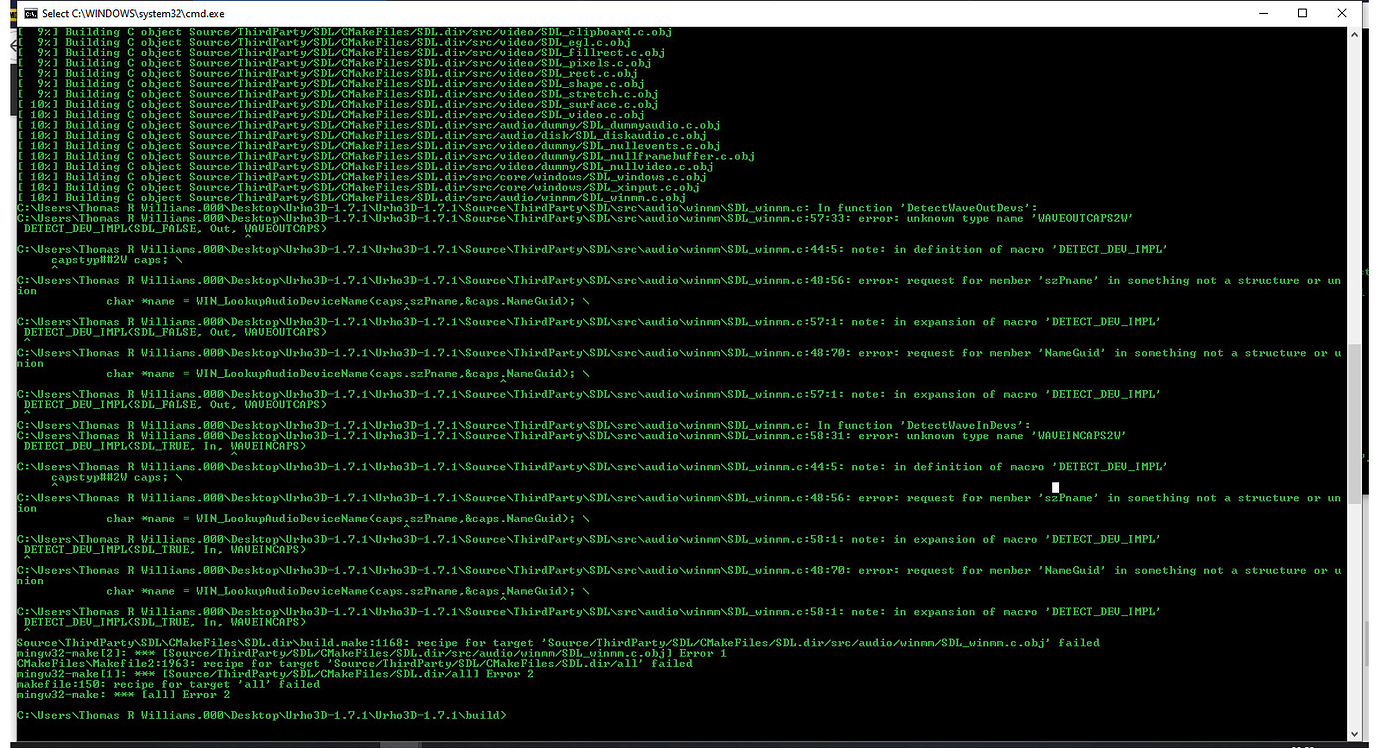Click the 'mingw32-make: *** [all] Error 2' line
This screenshot has height=748, width=1380.
click(124, 694)
